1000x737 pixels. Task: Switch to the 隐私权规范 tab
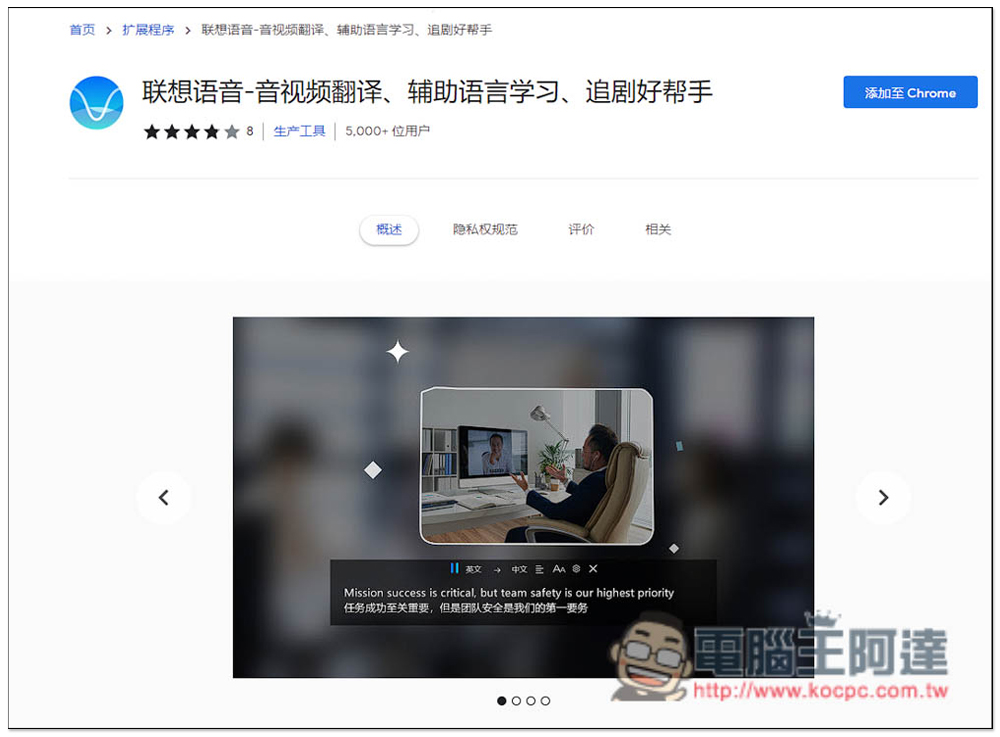tap(485, 230)
